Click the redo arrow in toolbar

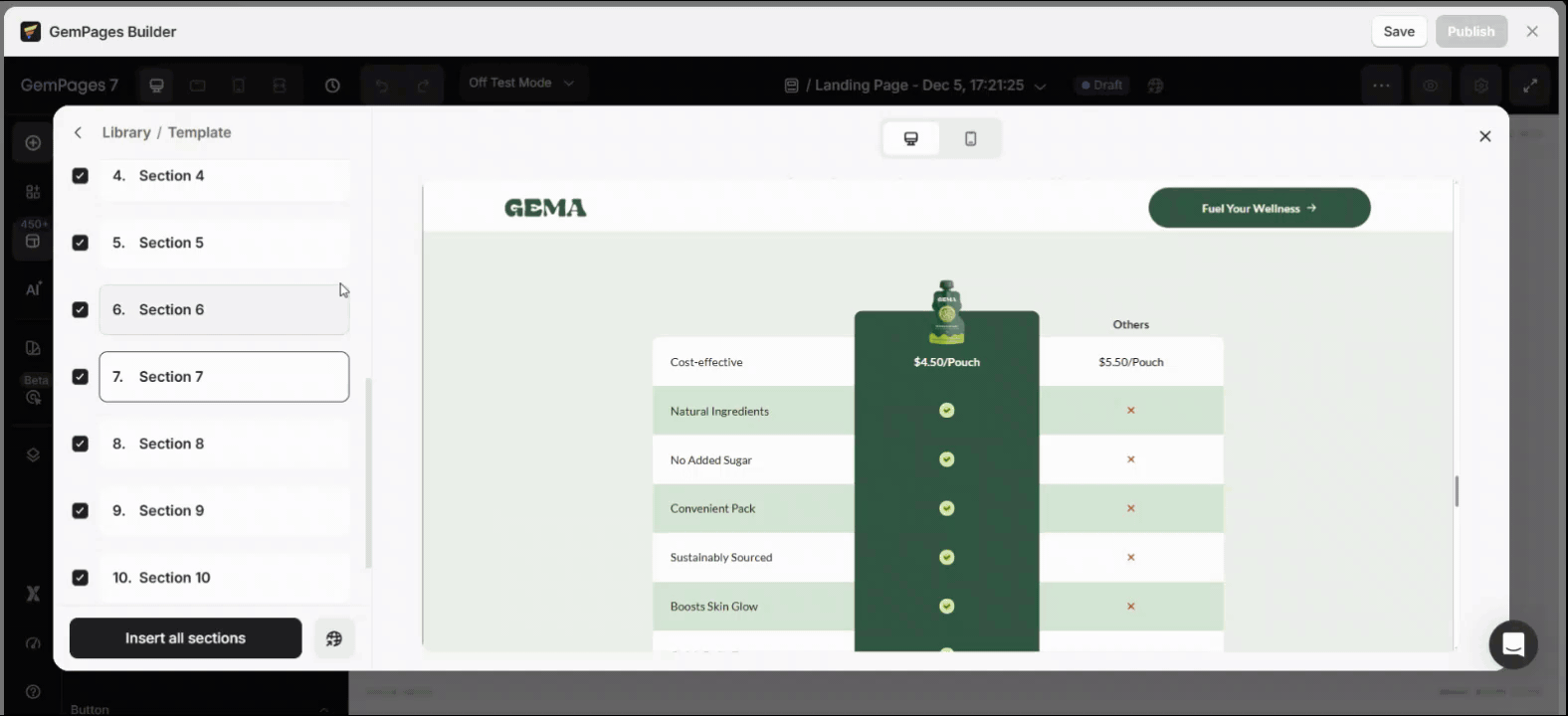click(x=423, y=86)
